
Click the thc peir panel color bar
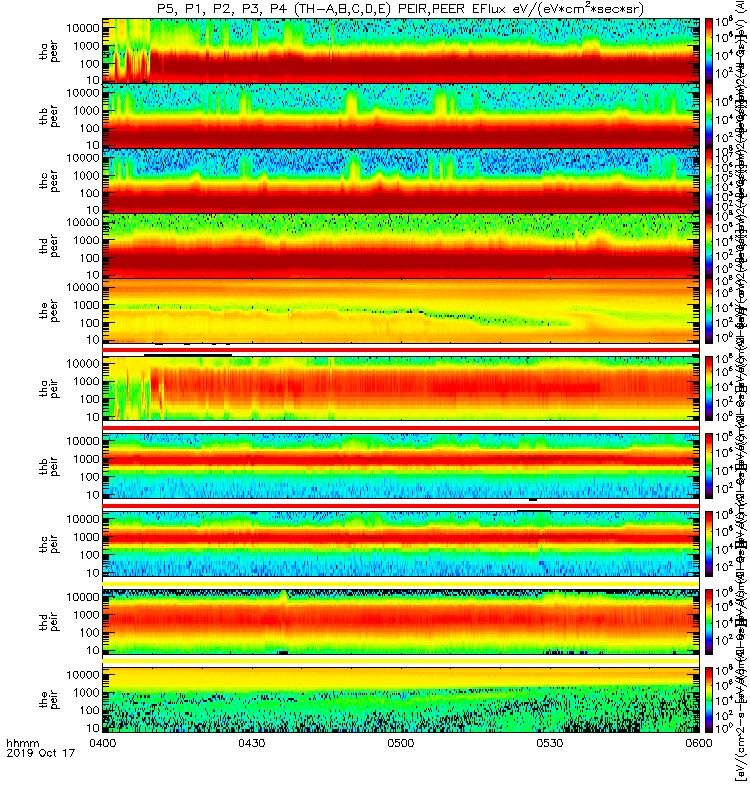pos(709,544)
